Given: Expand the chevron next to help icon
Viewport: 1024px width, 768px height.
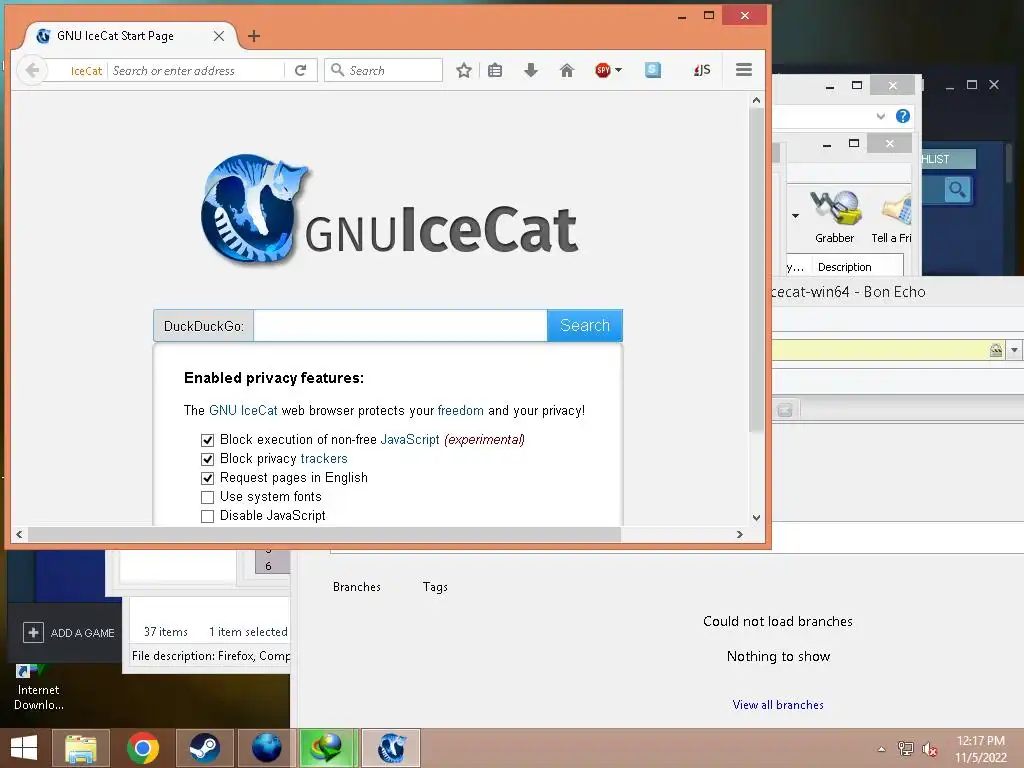Looking at the screenshot, I should (880, 116).
